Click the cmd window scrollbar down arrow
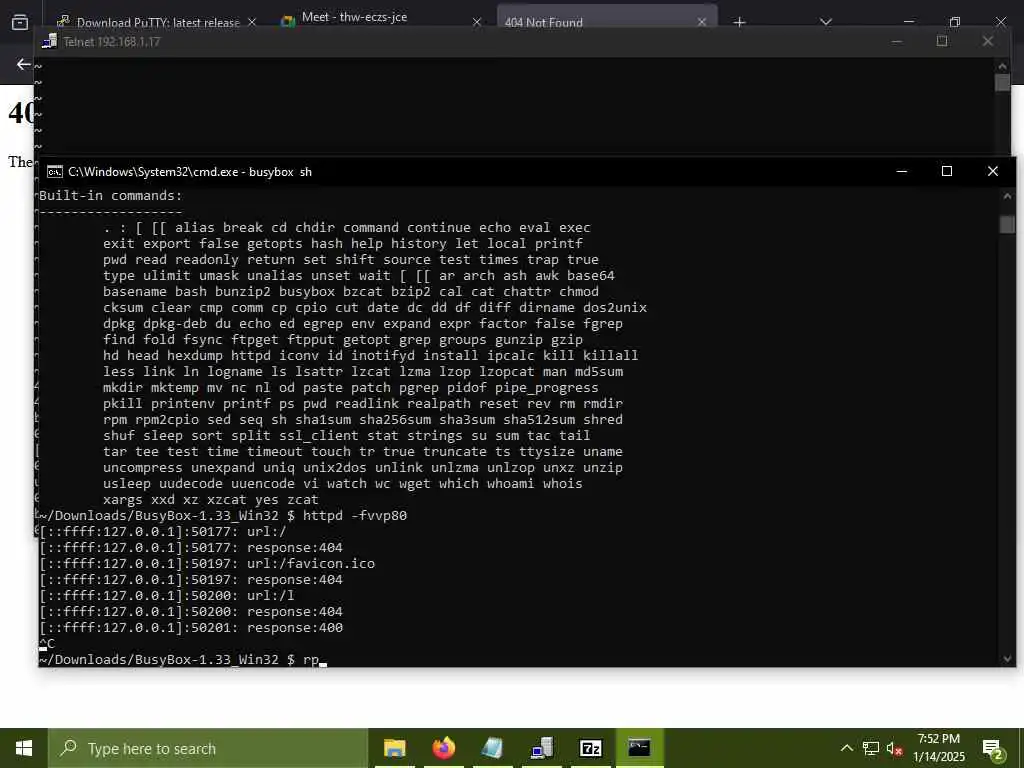1024x768 pixels. tap(1007, 658)
